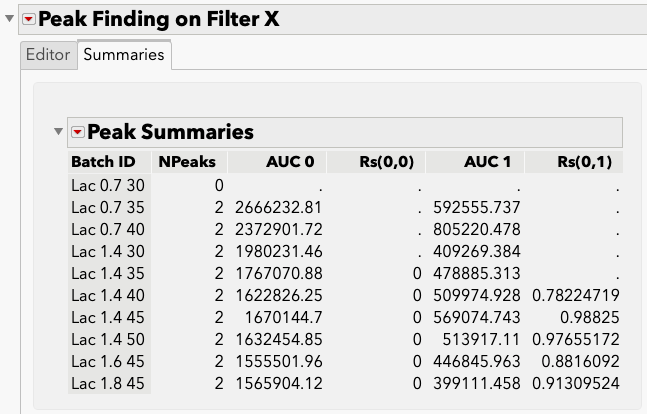This screenshot has width=647, height=414.
Task: Click the Lac 0.7 35 batch cell
Action: coord(107,207)
